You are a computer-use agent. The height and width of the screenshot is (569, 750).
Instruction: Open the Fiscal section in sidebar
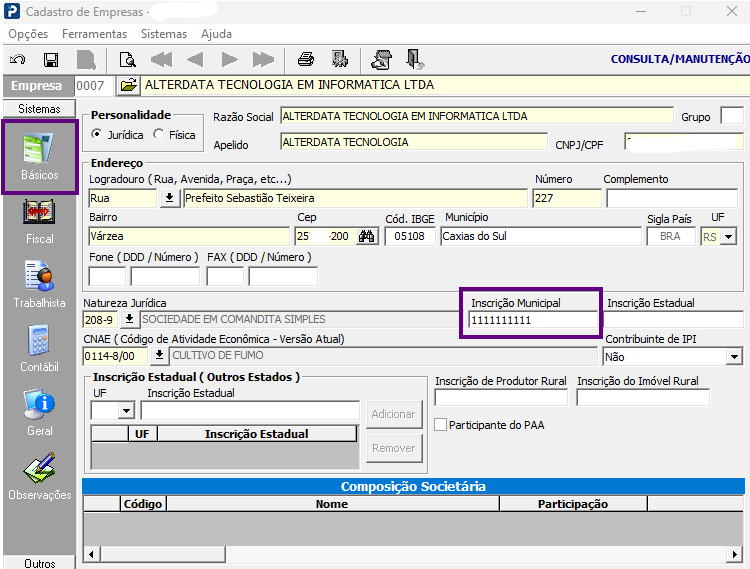click(40, 222)
